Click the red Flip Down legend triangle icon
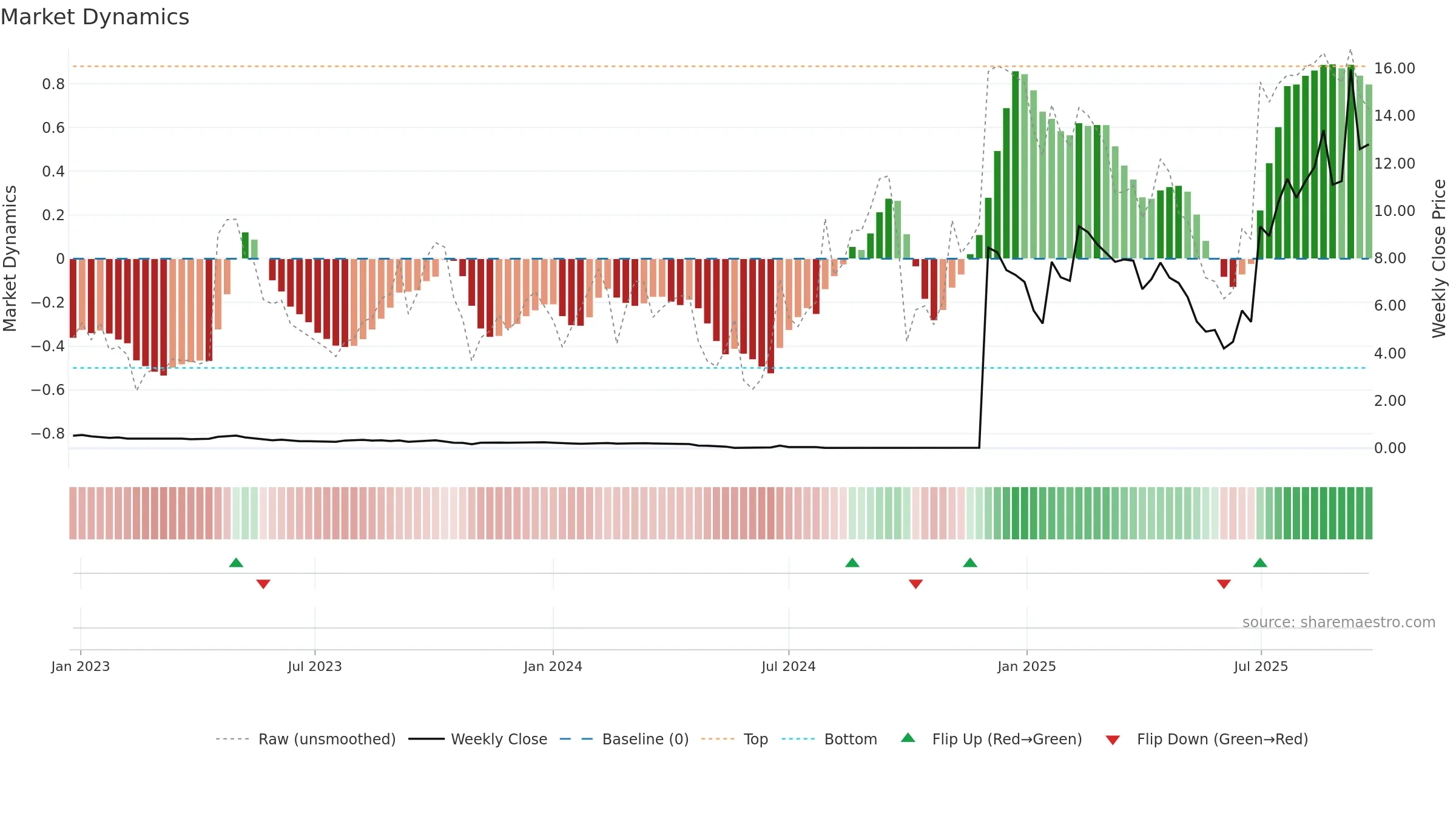The width and height of the screenshot is (1456, 819). (1113, 740)
